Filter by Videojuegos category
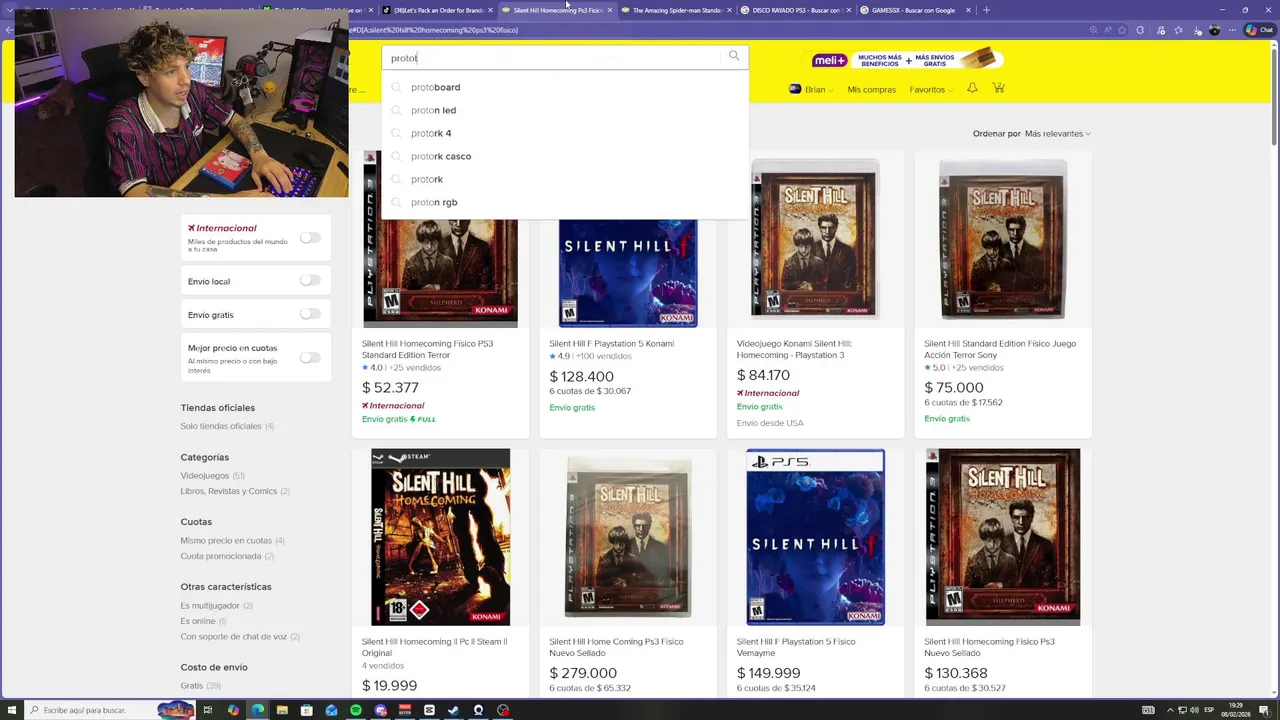This screenshot has width=1280, height=720. (204, 475)
